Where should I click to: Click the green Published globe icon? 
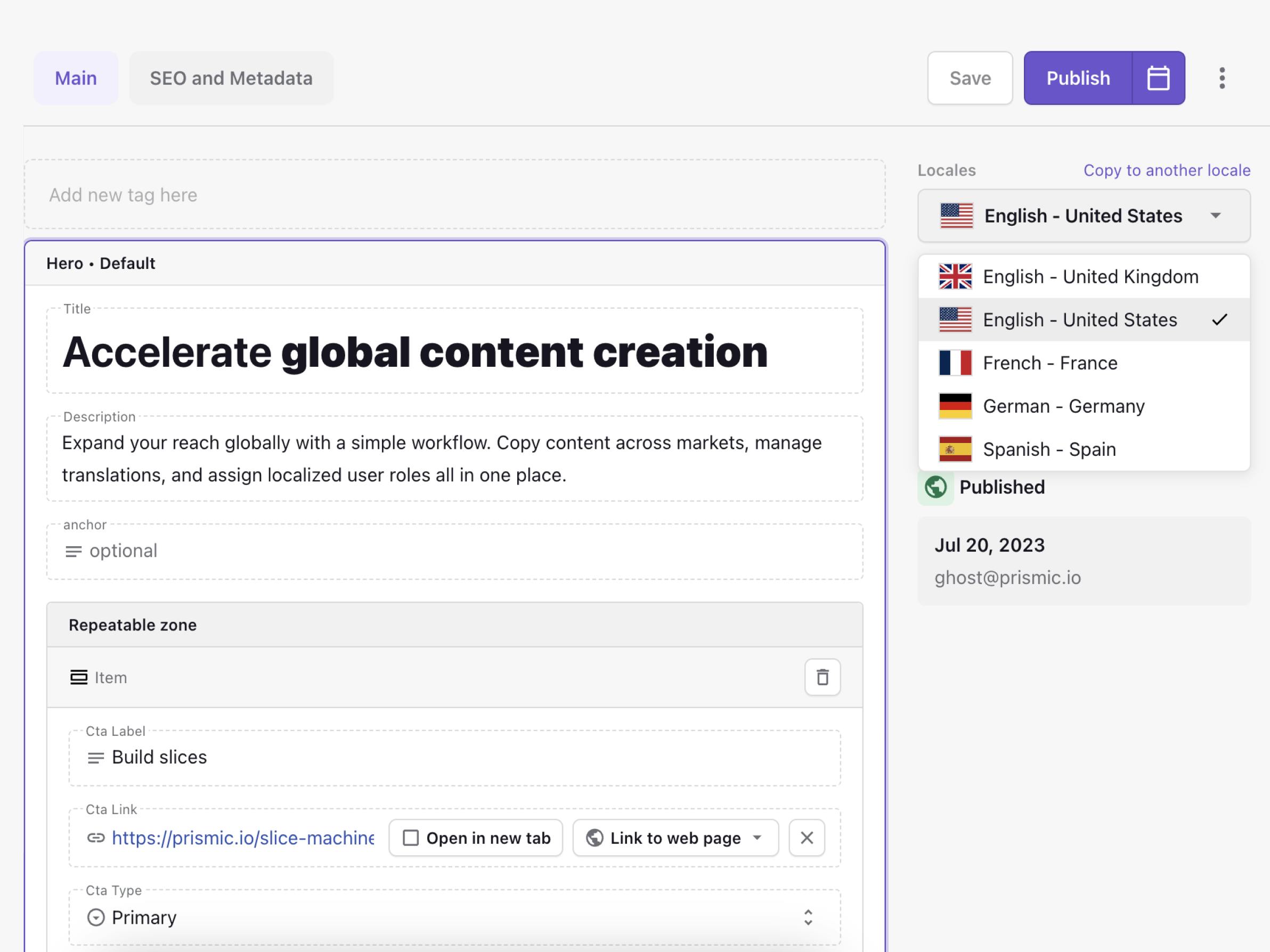(935, 487)
